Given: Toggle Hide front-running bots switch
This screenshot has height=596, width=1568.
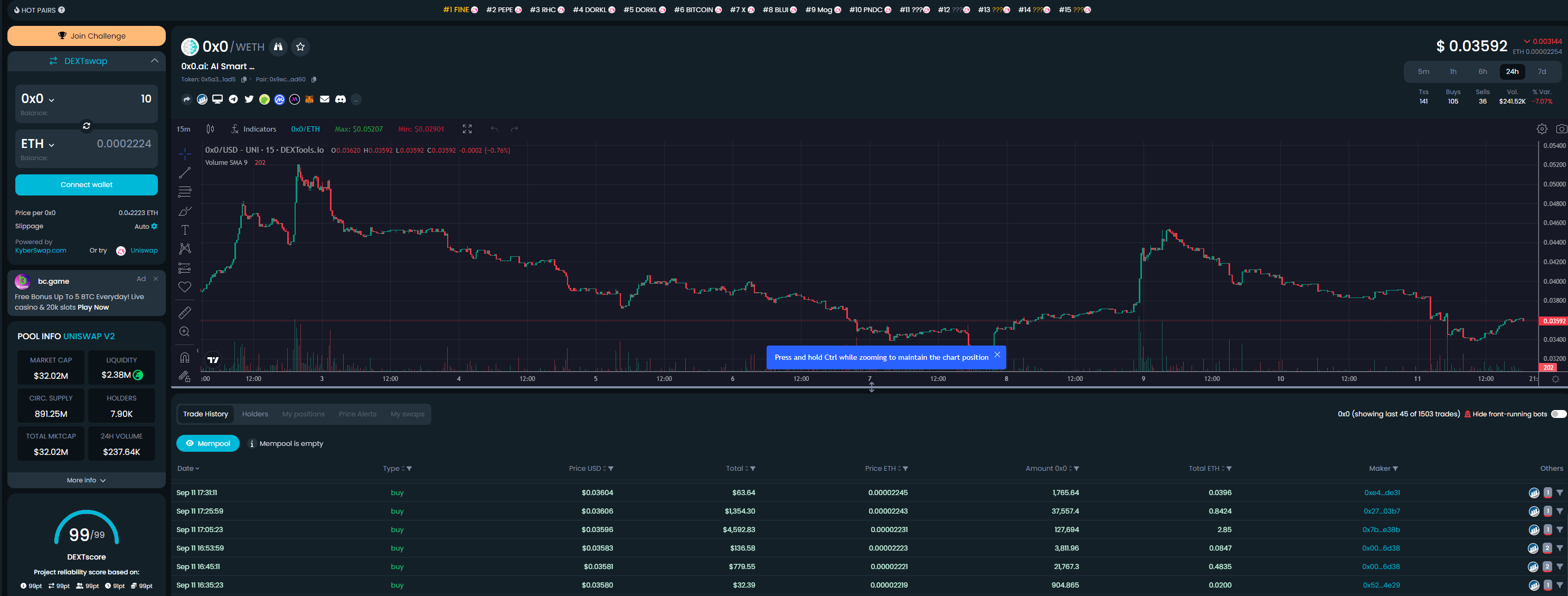Looking at the screenshot, I should pos(1558,414).
